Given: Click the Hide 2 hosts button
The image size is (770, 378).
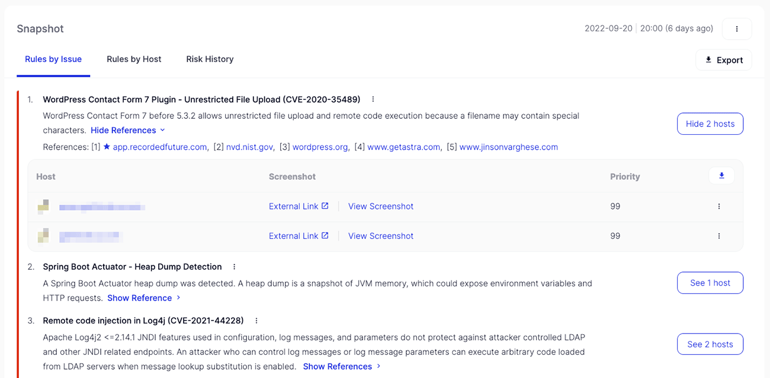Looking at the screenshot, I should pyautogui.click(x=710, y=124).
